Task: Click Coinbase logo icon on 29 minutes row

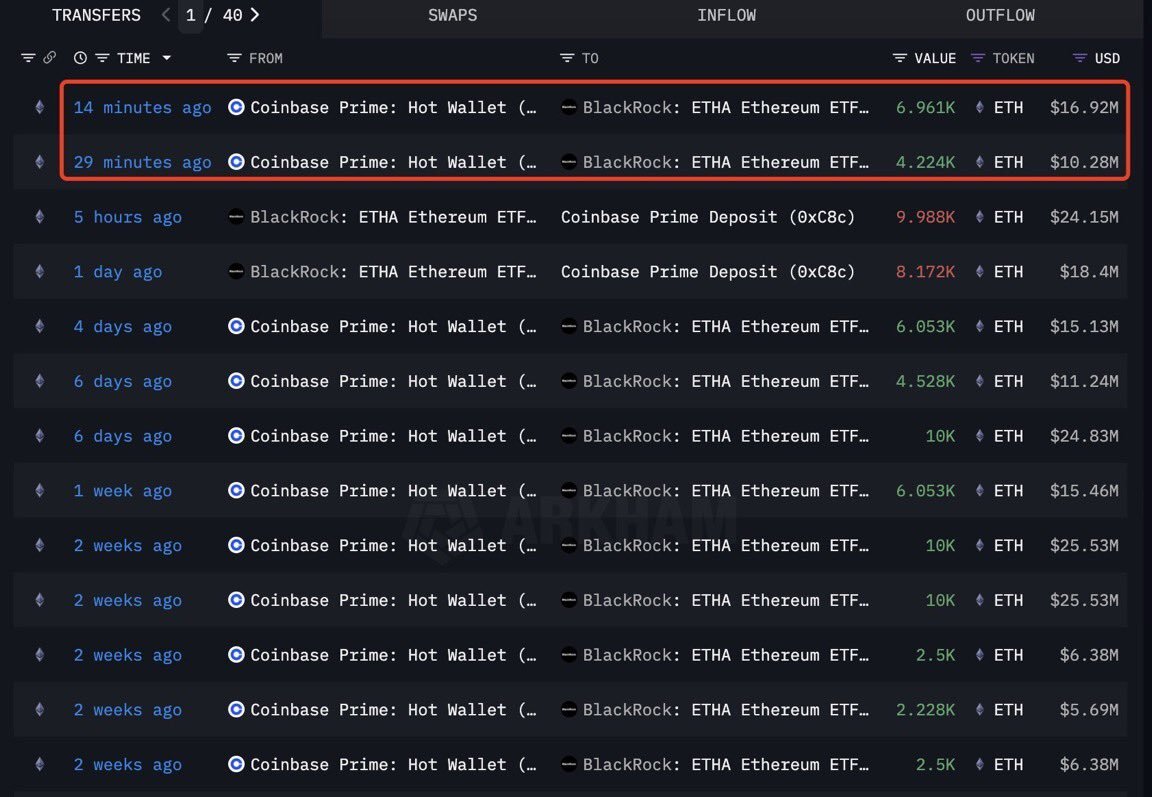Action: click(x=236, y=162)
